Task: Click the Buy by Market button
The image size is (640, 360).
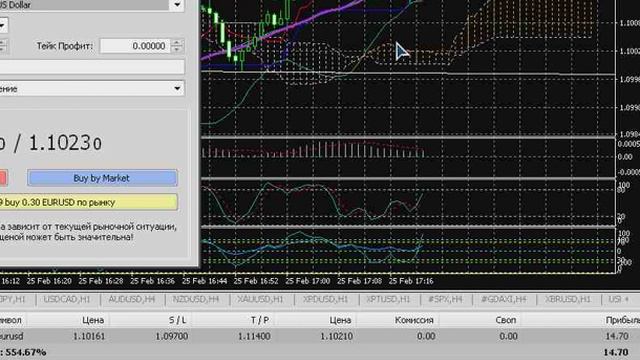Action: tap(102, 178)
